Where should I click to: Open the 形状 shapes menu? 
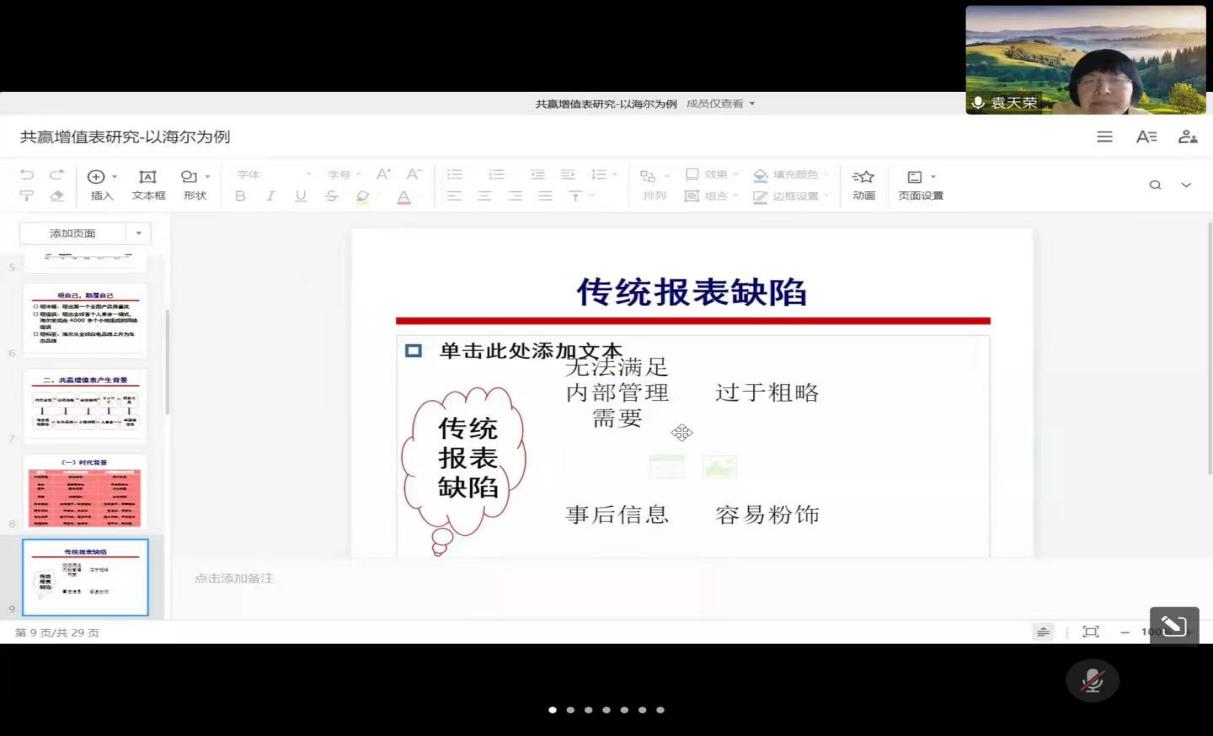194,184
